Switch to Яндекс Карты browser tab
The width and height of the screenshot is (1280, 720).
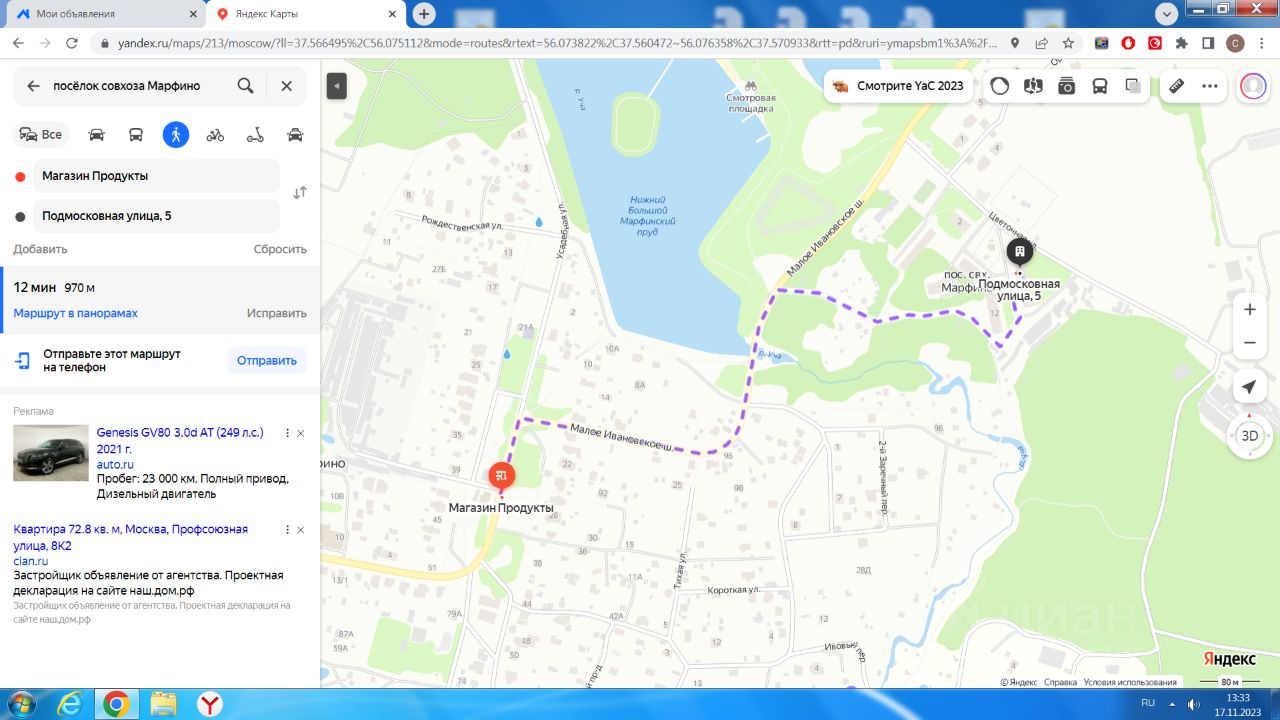(x=304, y=14)
